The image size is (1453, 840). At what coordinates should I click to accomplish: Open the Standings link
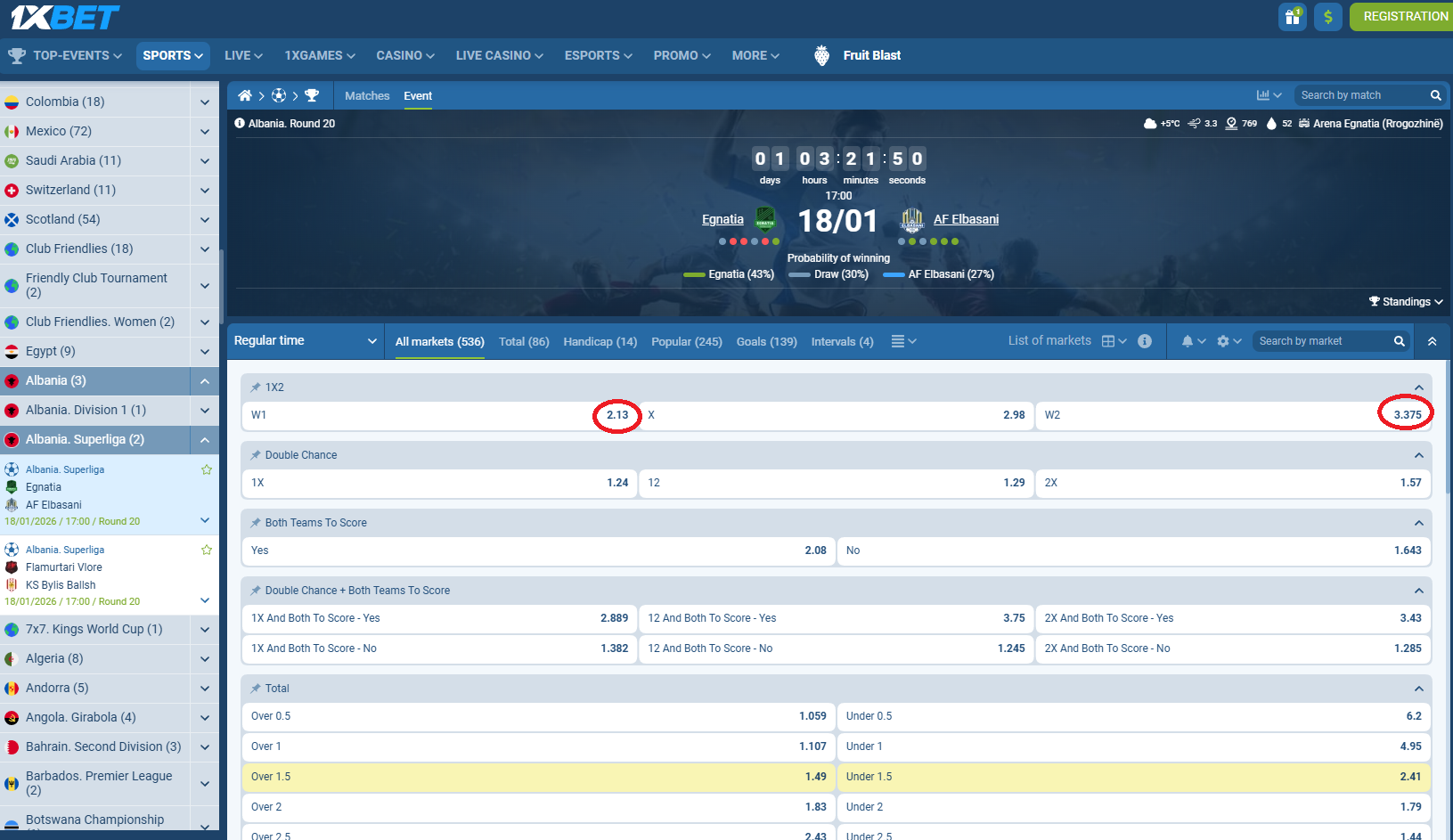[x=1406, y=301]
